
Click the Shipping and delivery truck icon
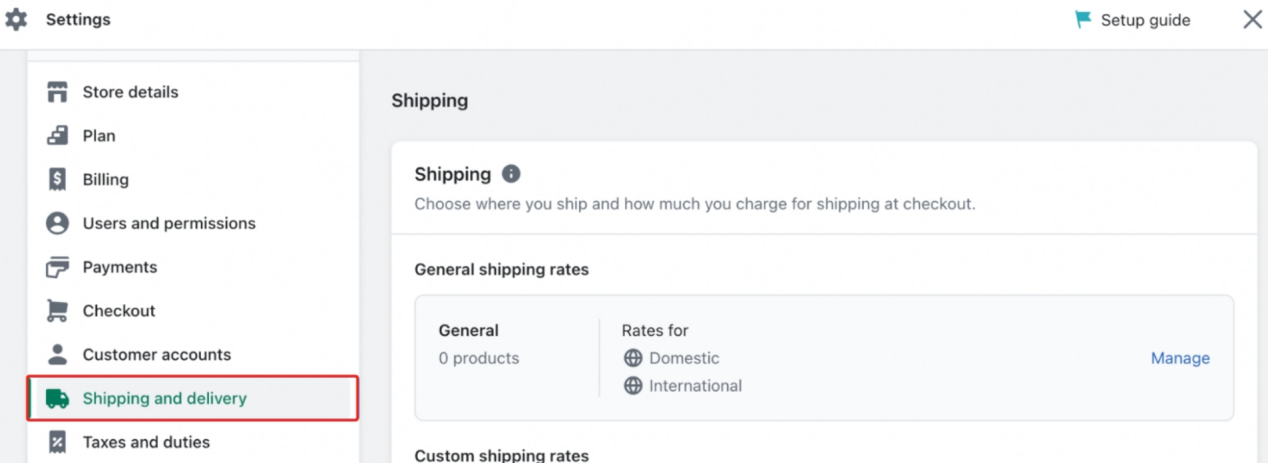click(x=58, y=399)
